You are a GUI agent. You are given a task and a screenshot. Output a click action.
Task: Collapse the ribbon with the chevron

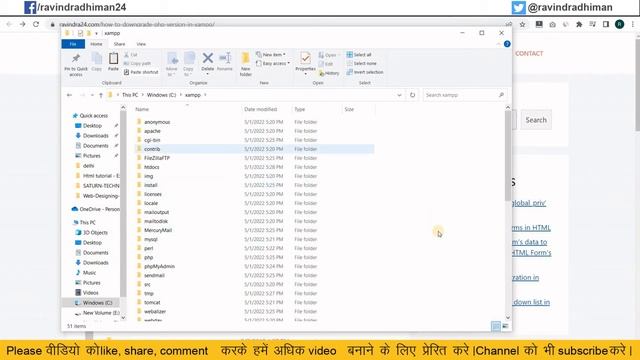(x=498, y=44)
